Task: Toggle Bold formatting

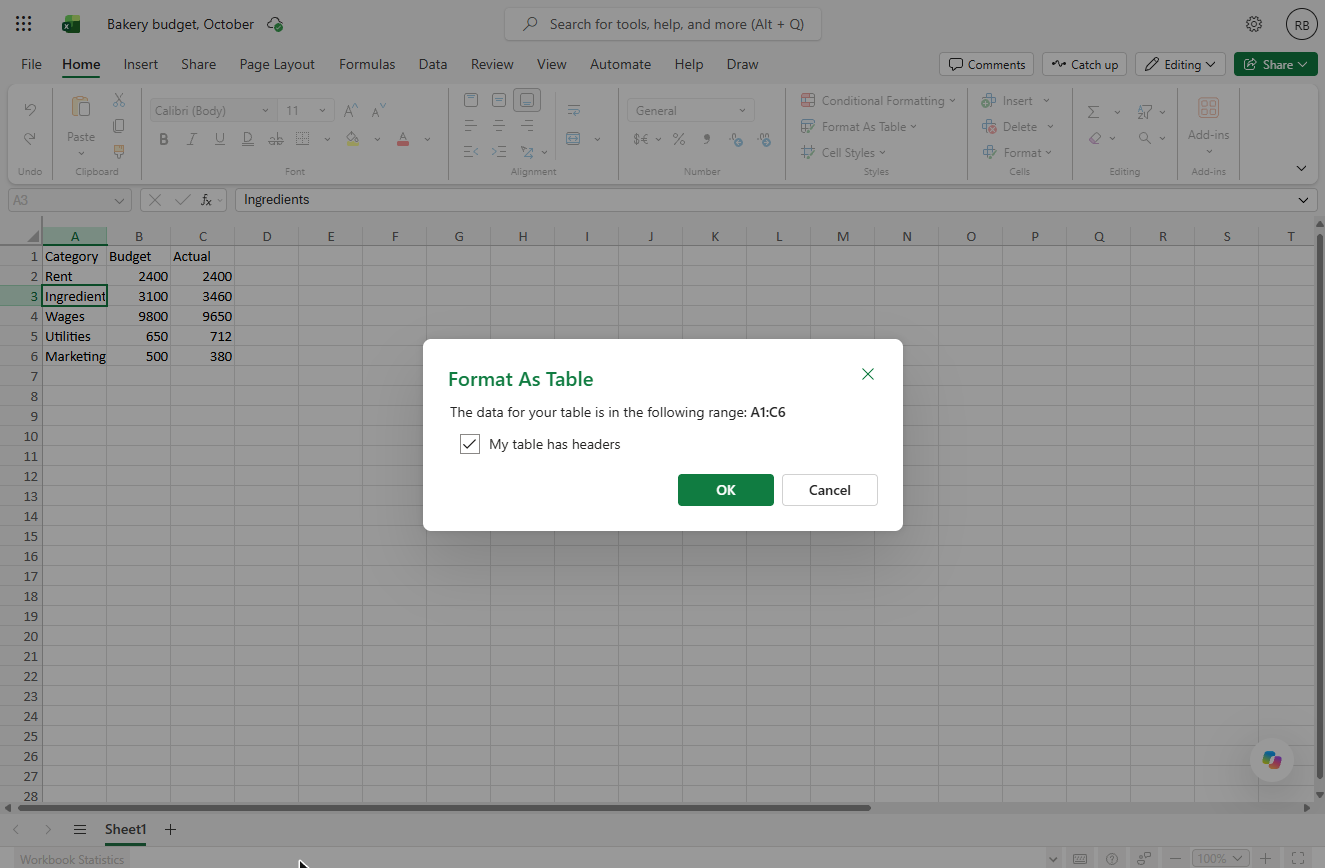Action: (164, 139)
